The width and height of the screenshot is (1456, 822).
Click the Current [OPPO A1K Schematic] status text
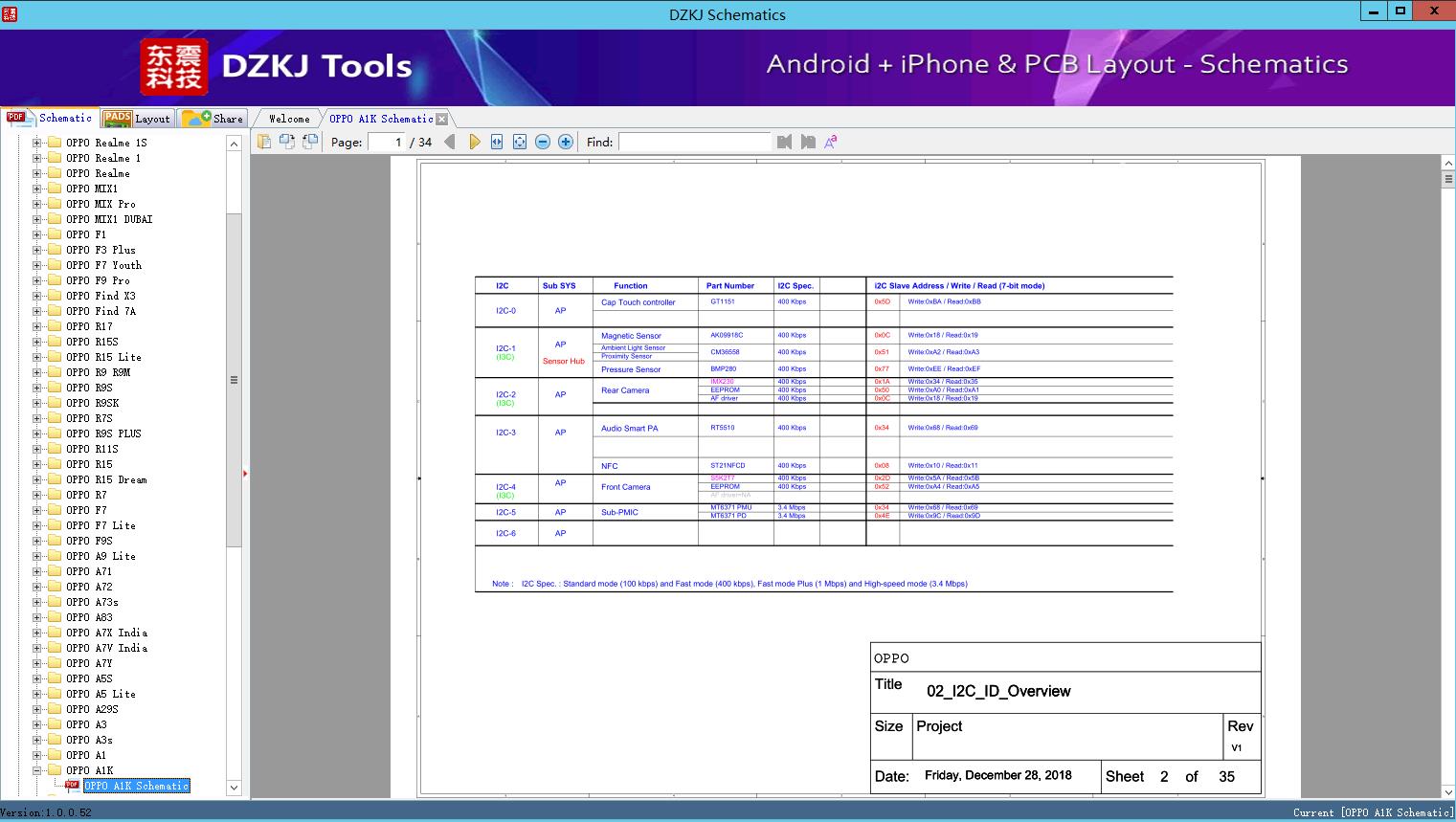[x=1373, y=812]
